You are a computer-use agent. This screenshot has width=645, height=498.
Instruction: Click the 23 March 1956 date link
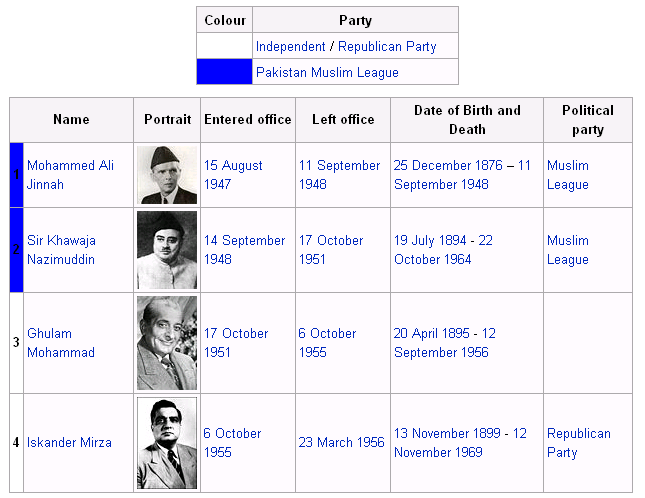pyautogui.click(x=341, y=442)
